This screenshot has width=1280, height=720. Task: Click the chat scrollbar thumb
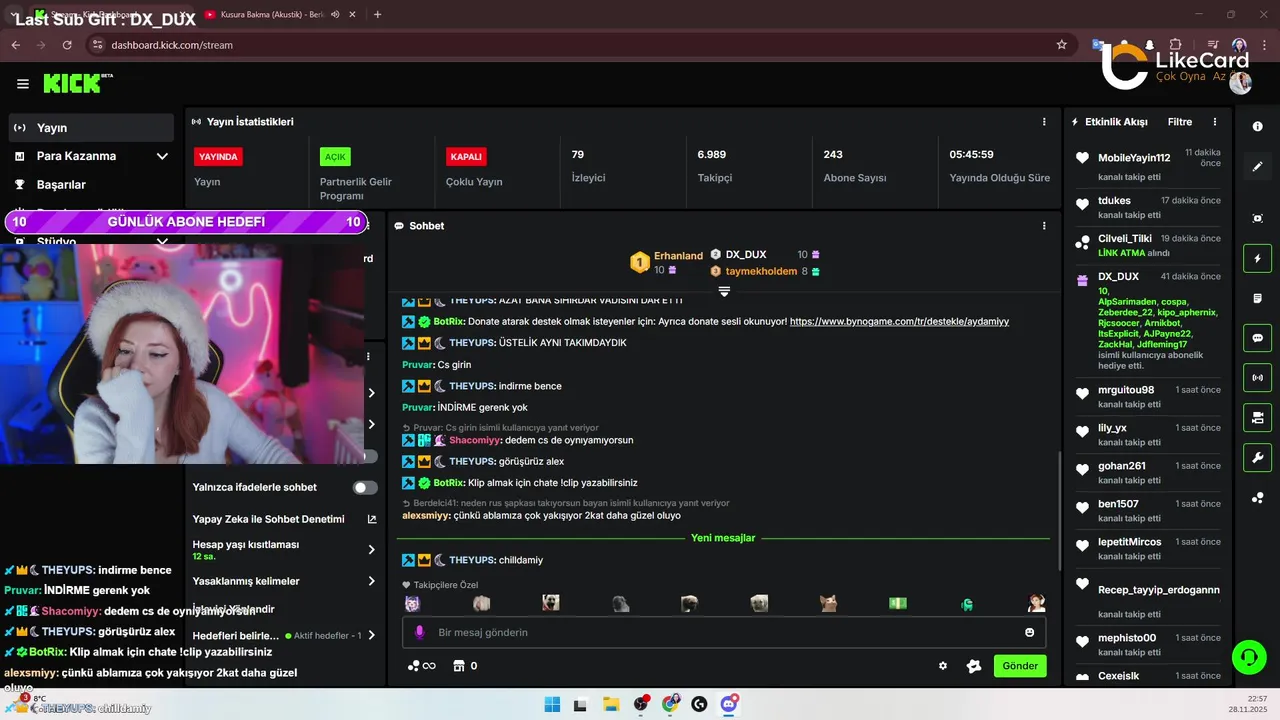point(1060,510)
